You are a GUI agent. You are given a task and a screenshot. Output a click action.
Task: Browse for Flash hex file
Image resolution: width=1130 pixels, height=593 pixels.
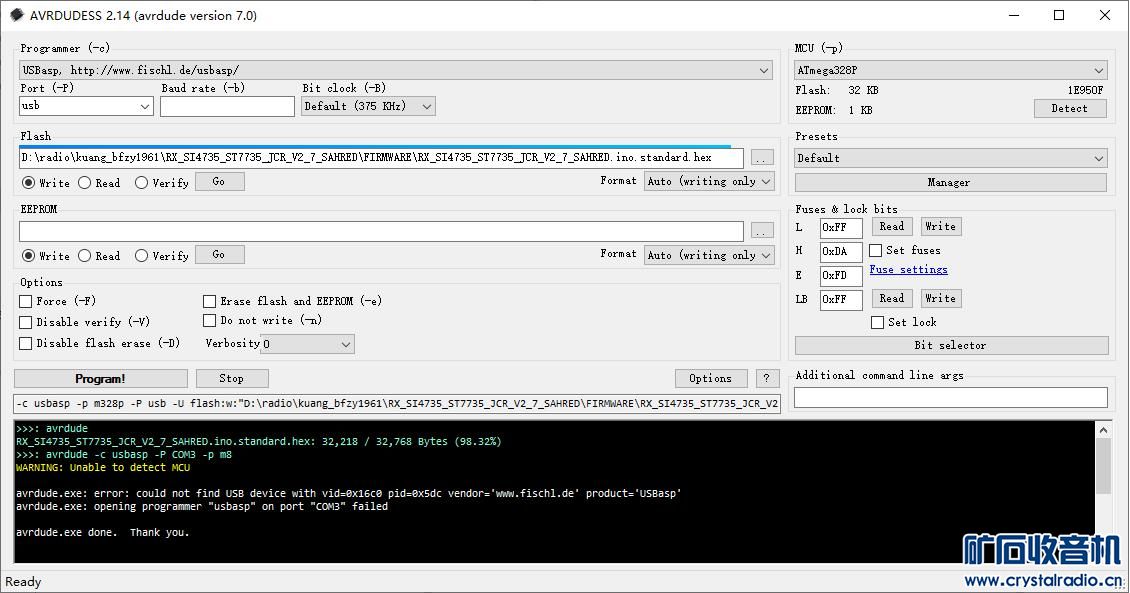pos(762,158)
